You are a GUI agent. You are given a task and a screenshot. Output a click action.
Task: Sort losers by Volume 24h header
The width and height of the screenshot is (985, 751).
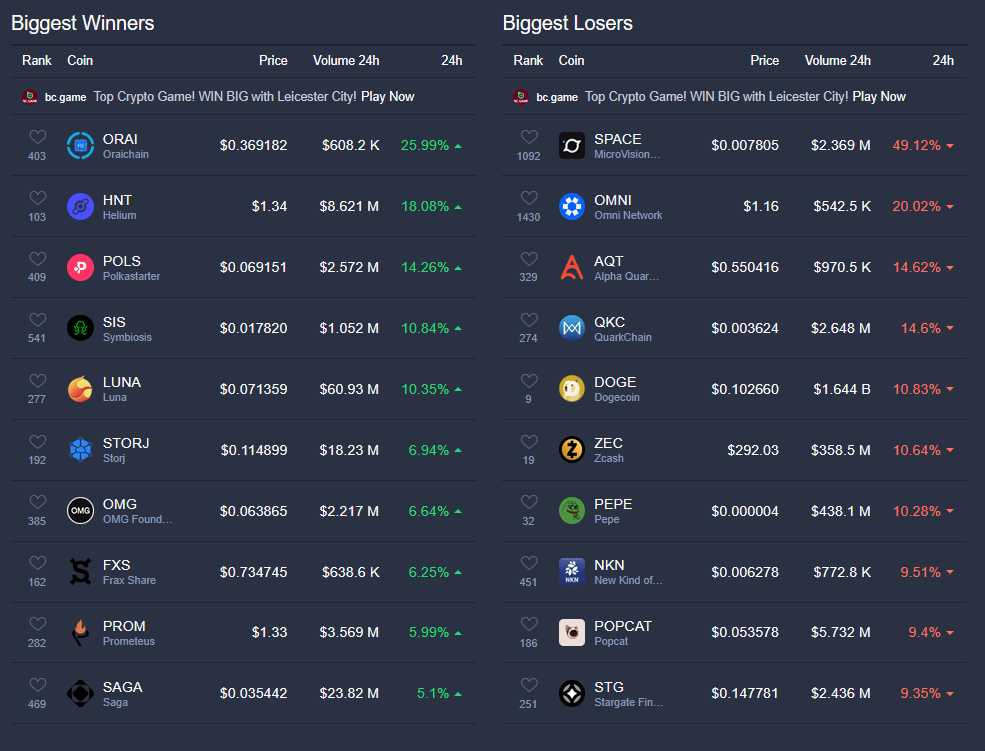coord(837,60)
